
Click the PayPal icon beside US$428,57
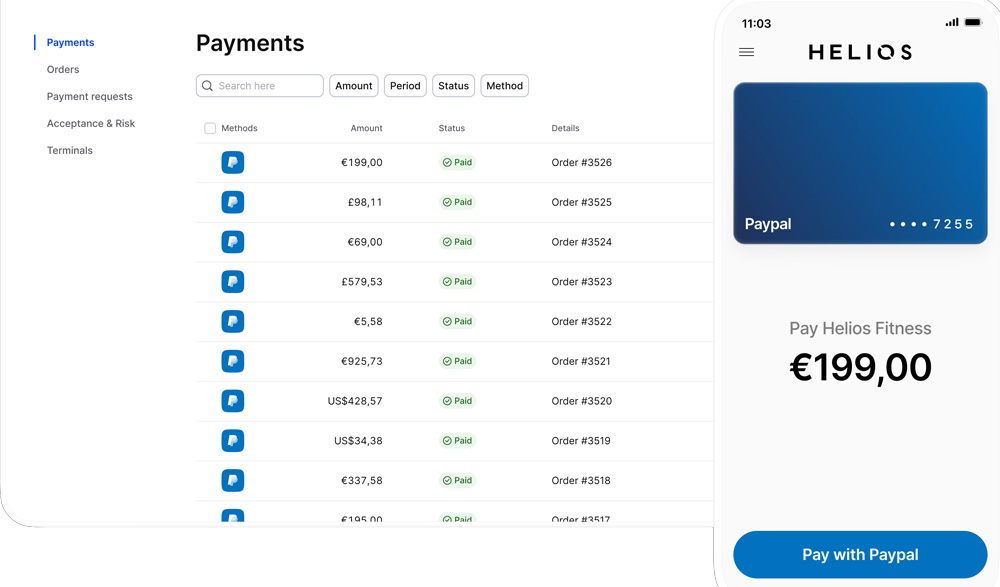[232, 401]
